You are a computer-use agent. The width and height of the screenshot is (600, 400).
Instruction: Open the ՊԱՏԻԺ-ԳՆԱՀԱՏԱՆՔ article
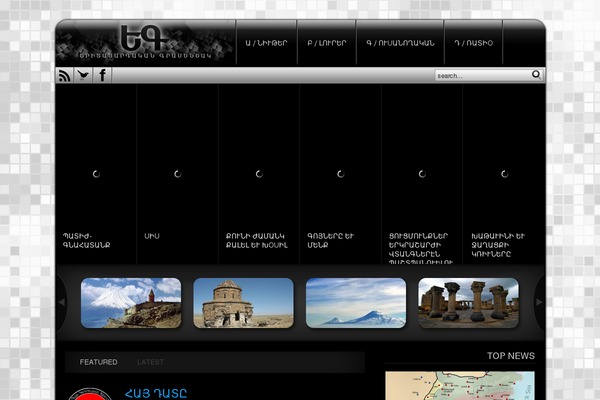click(86, 240)
